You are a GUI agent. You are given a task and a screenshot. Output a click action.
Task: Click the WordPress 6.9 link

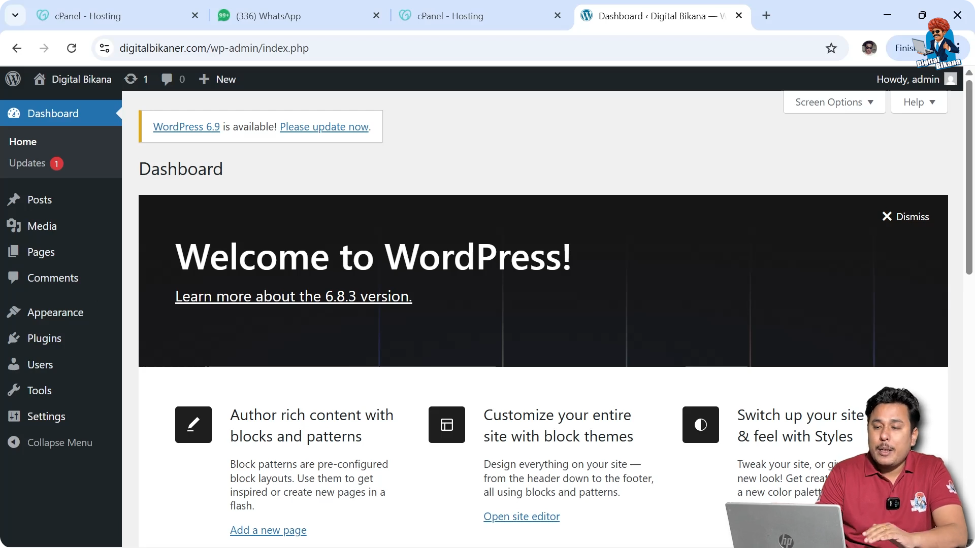coord(186,127)
